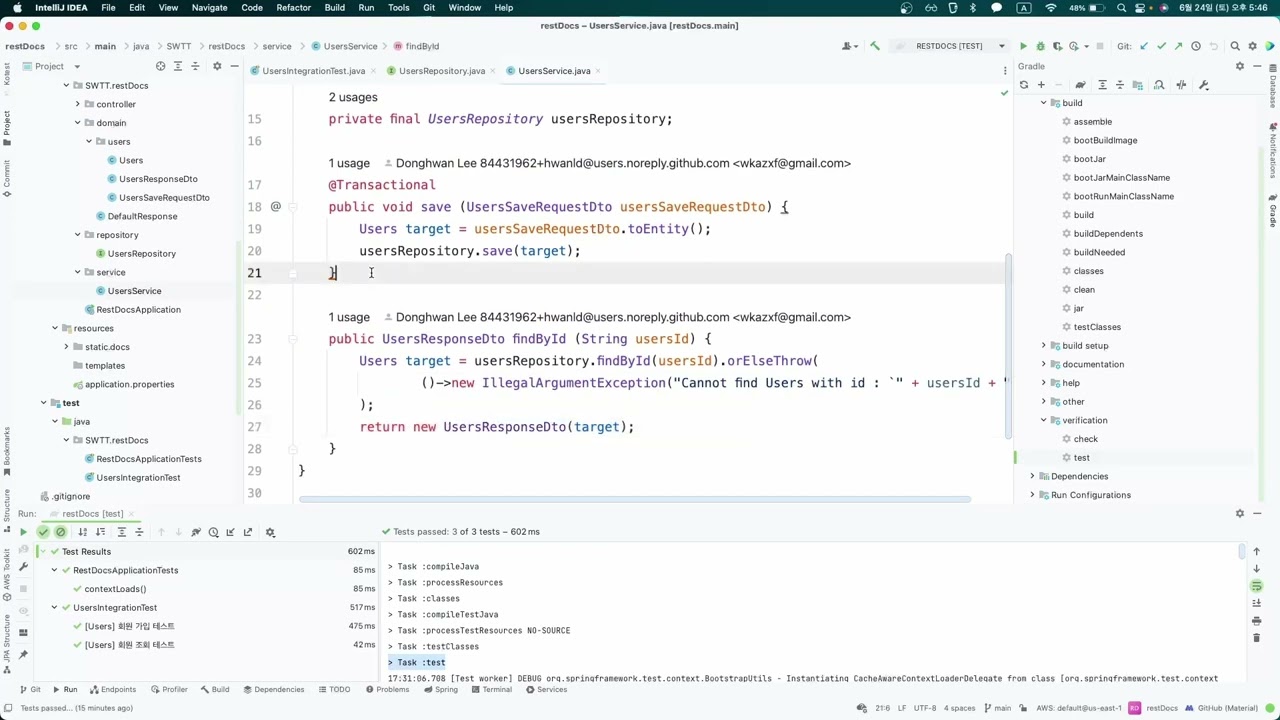Select contextLoads() test result
The width and height of the screenshot is (1280, 720).
[115, 589]
